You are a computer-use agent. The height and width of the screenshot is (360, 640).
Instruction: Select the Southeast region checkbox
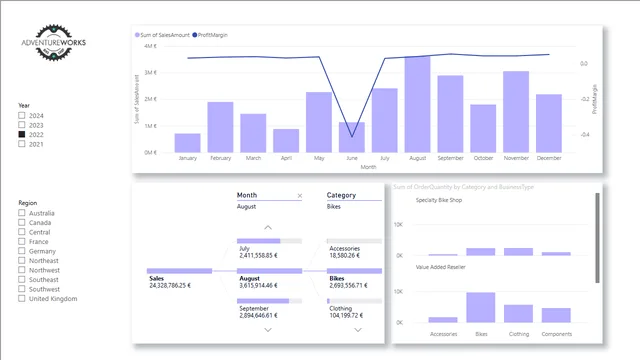[x=22, y=279]
